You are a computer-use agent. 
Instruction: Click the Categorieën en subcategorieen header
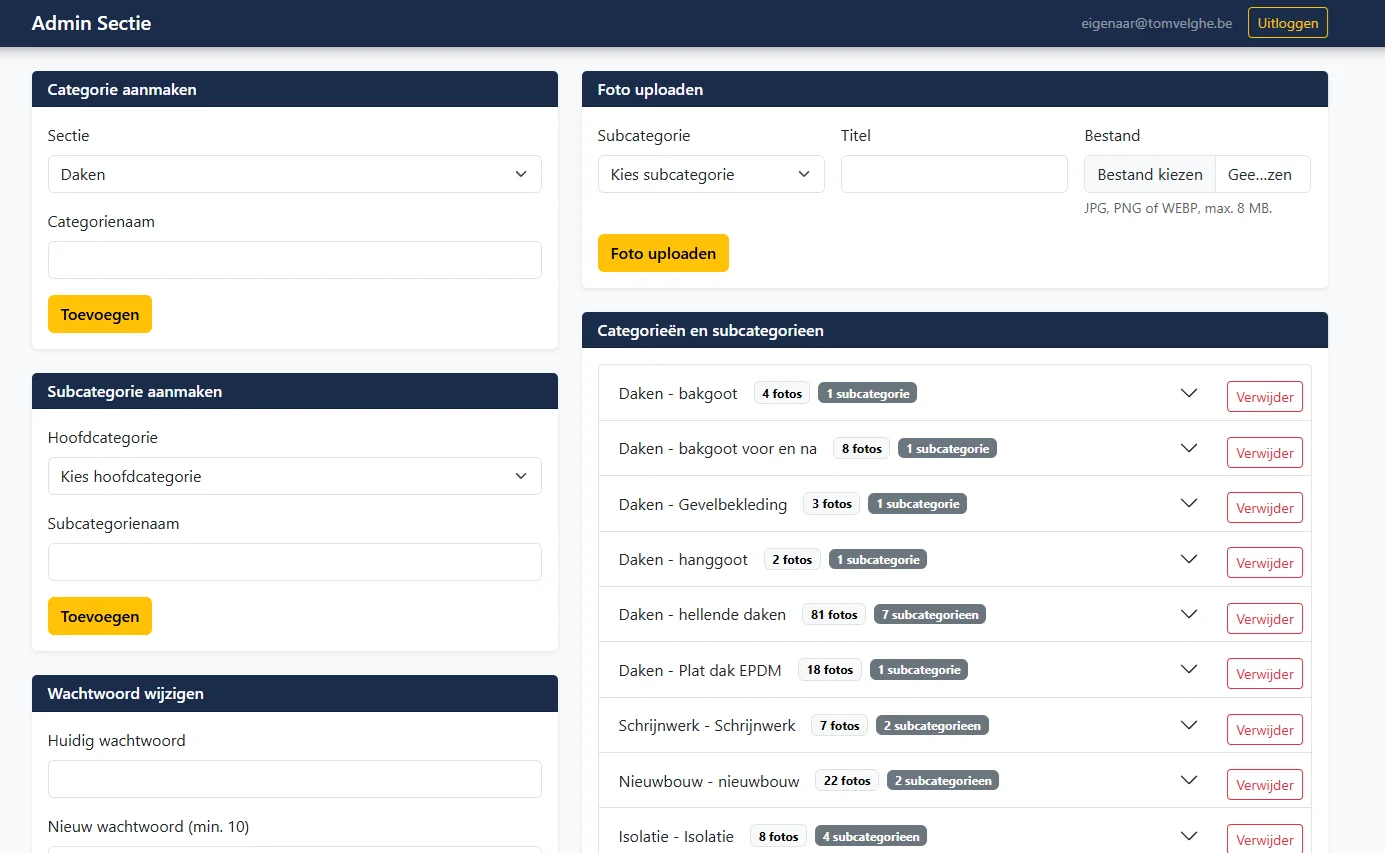[x=955, y=330]
